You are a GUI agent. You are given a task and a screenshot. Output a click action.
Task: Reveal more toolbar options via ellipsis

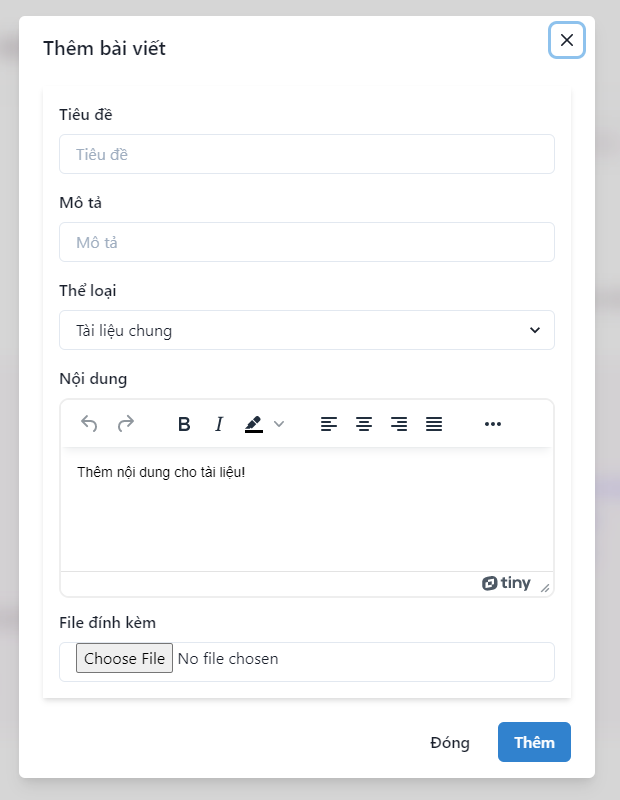[492, 424]
